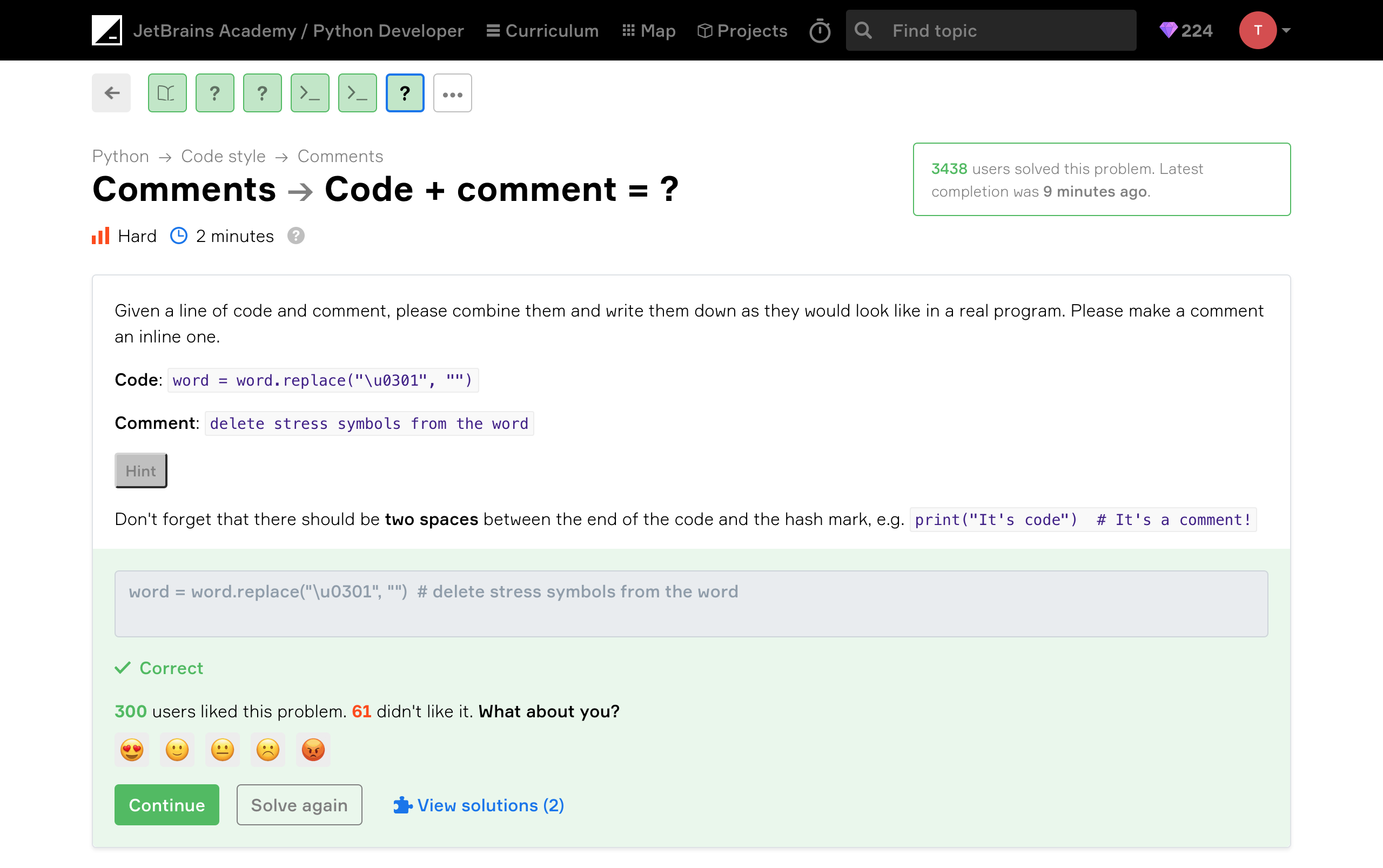Image resolution: width=1383 pixels, height=868 pixels.
Task: Click the active quiz question icon
Action: pyautogui.click(x=404, y=93)
